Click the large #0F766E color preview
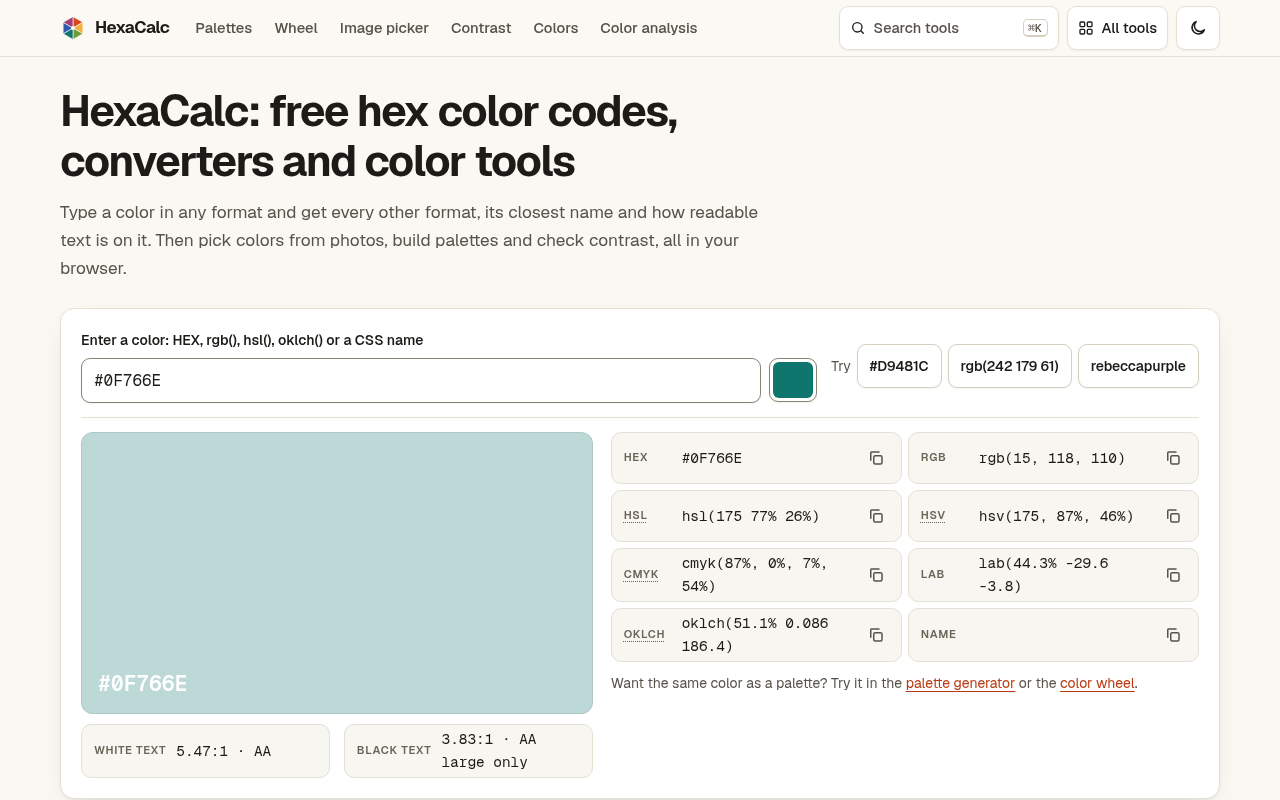 [337, 573]
